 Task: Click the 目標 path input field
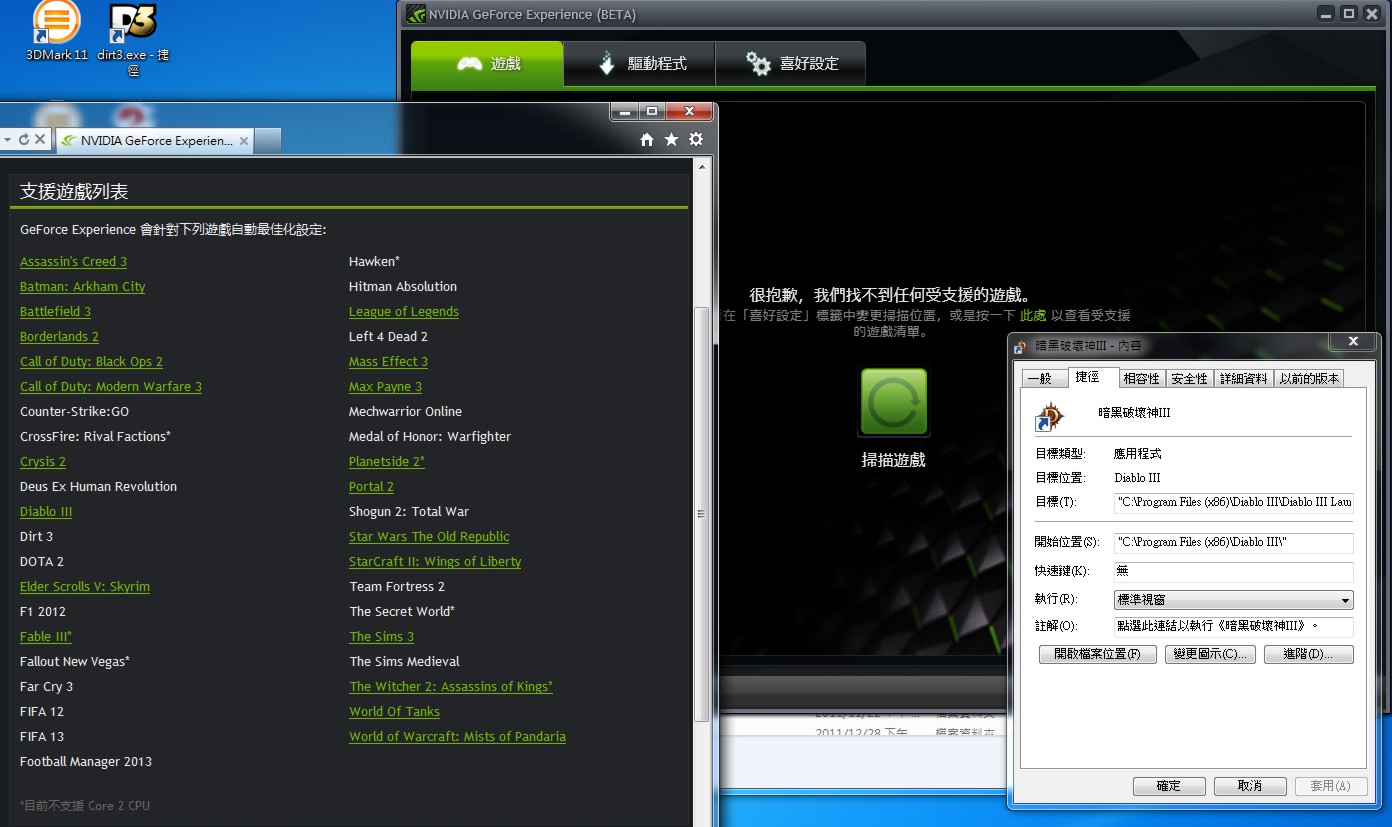1233,501
